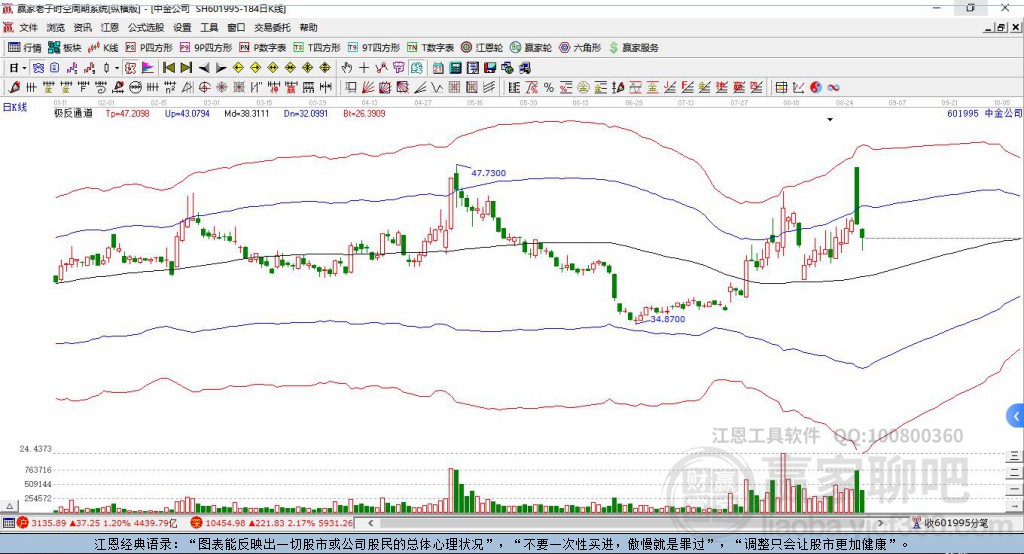Open the 六角形 hexagon tool
Image resolution: width=1024 pixels, height=554 pixels.
pos(580,48)
